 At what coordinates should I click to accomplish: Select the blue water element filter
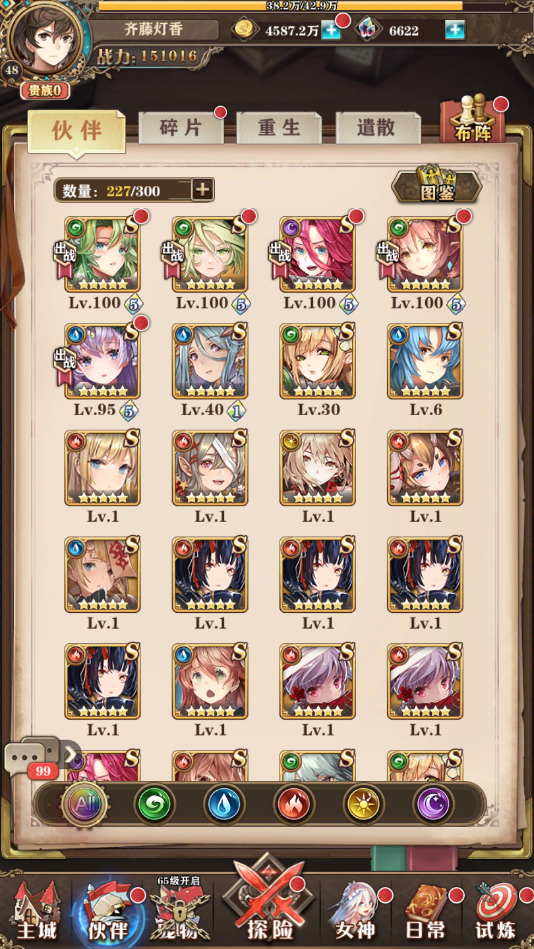224,804
